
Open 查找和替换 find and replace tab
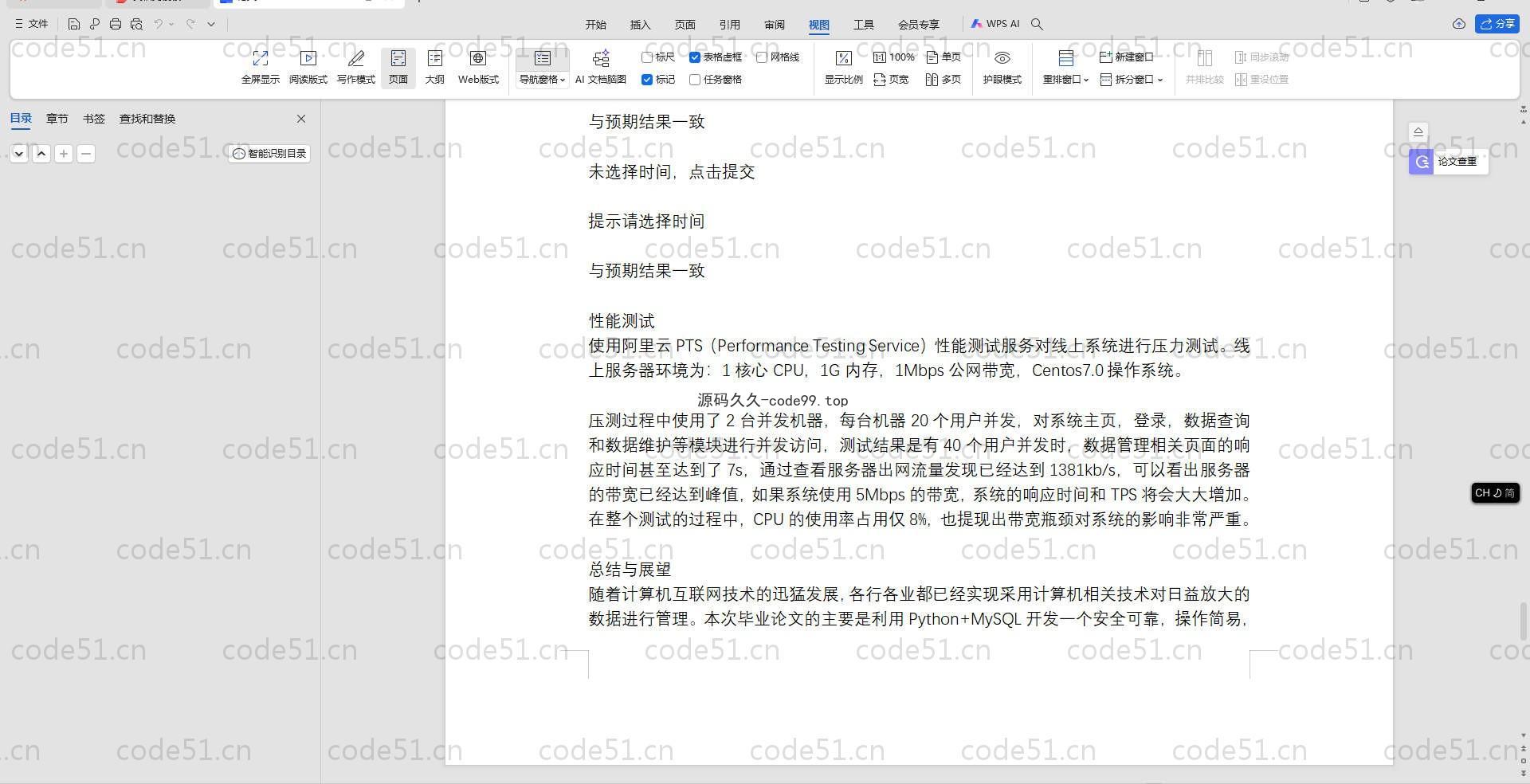pyautogui.click(x=147, y=119)
